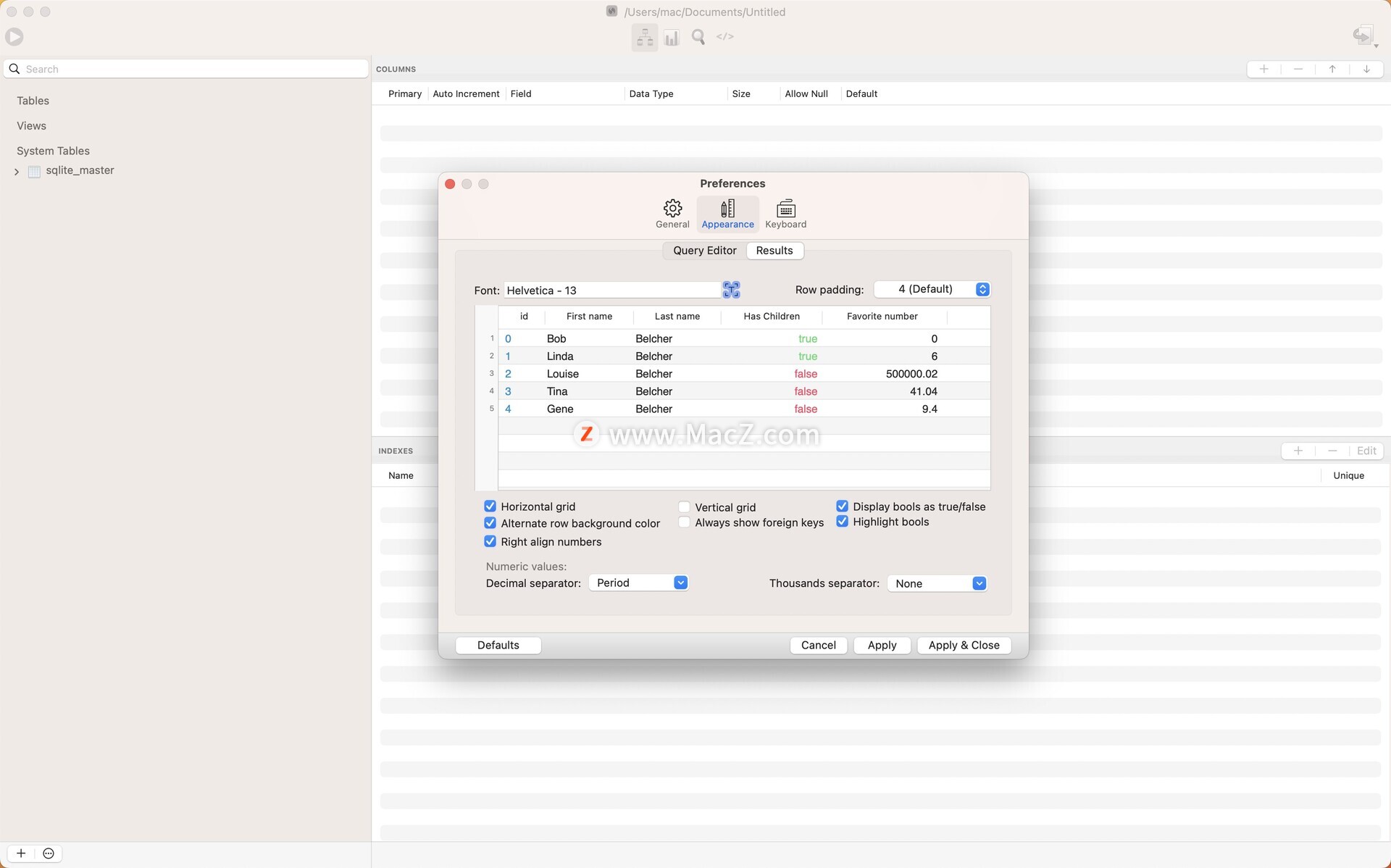1391x868 pixels.
Task: Click the add column plus button
Action: [x=1263, y=69]
